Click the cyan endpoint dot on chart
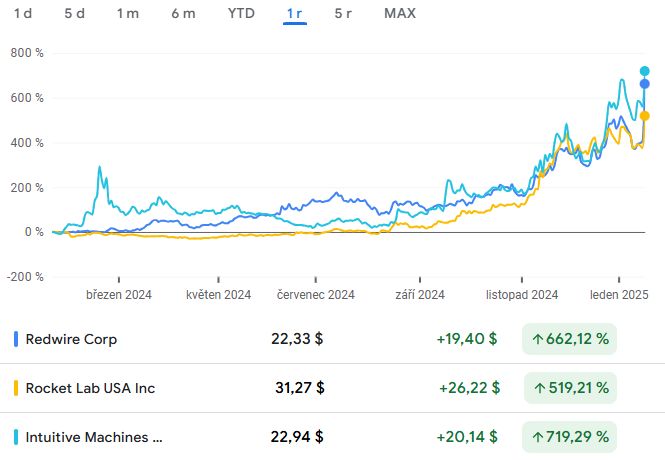 [x=645, y=71]
